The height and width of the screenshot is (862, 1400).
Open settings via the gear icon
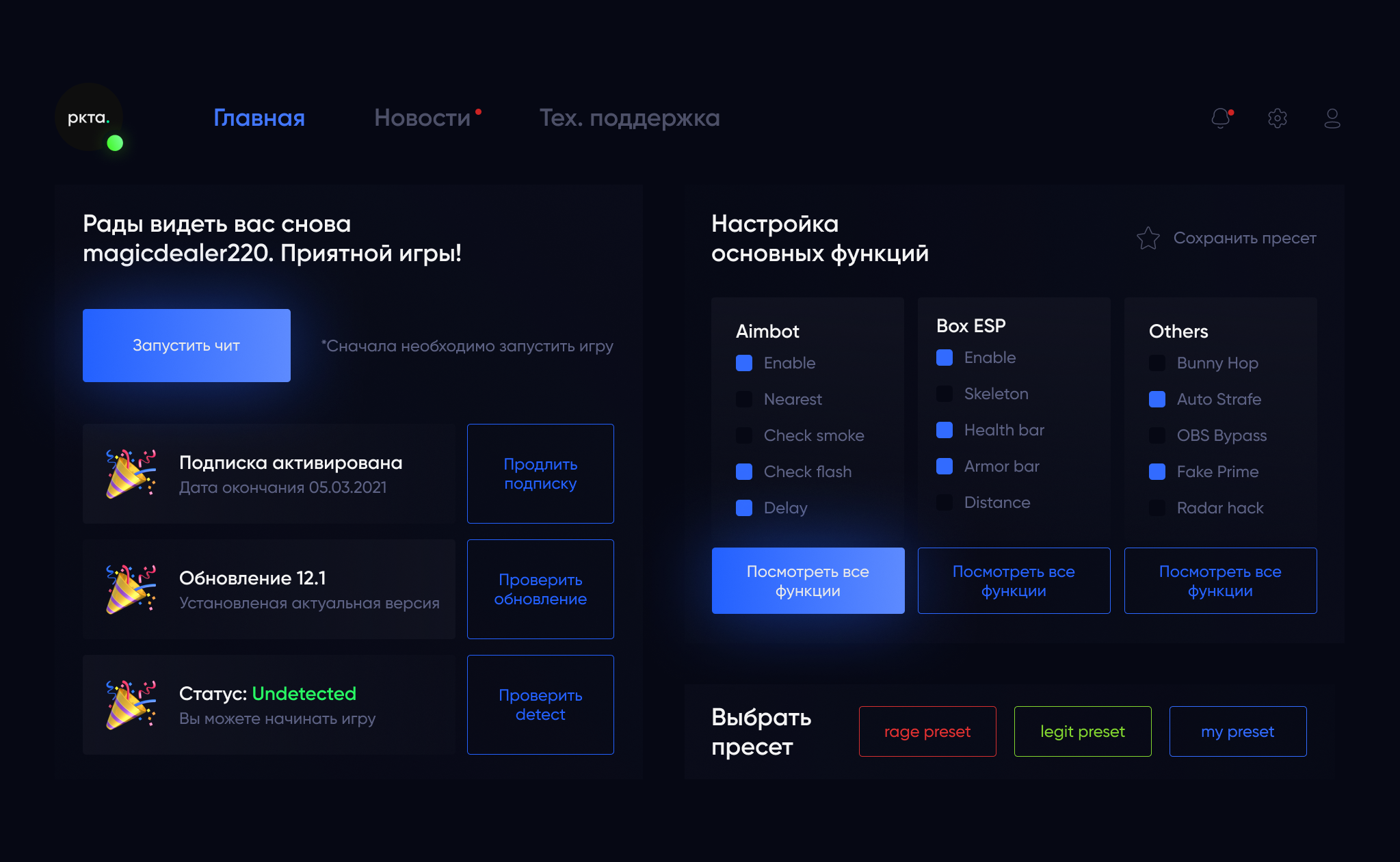(x=1277, y=118)
